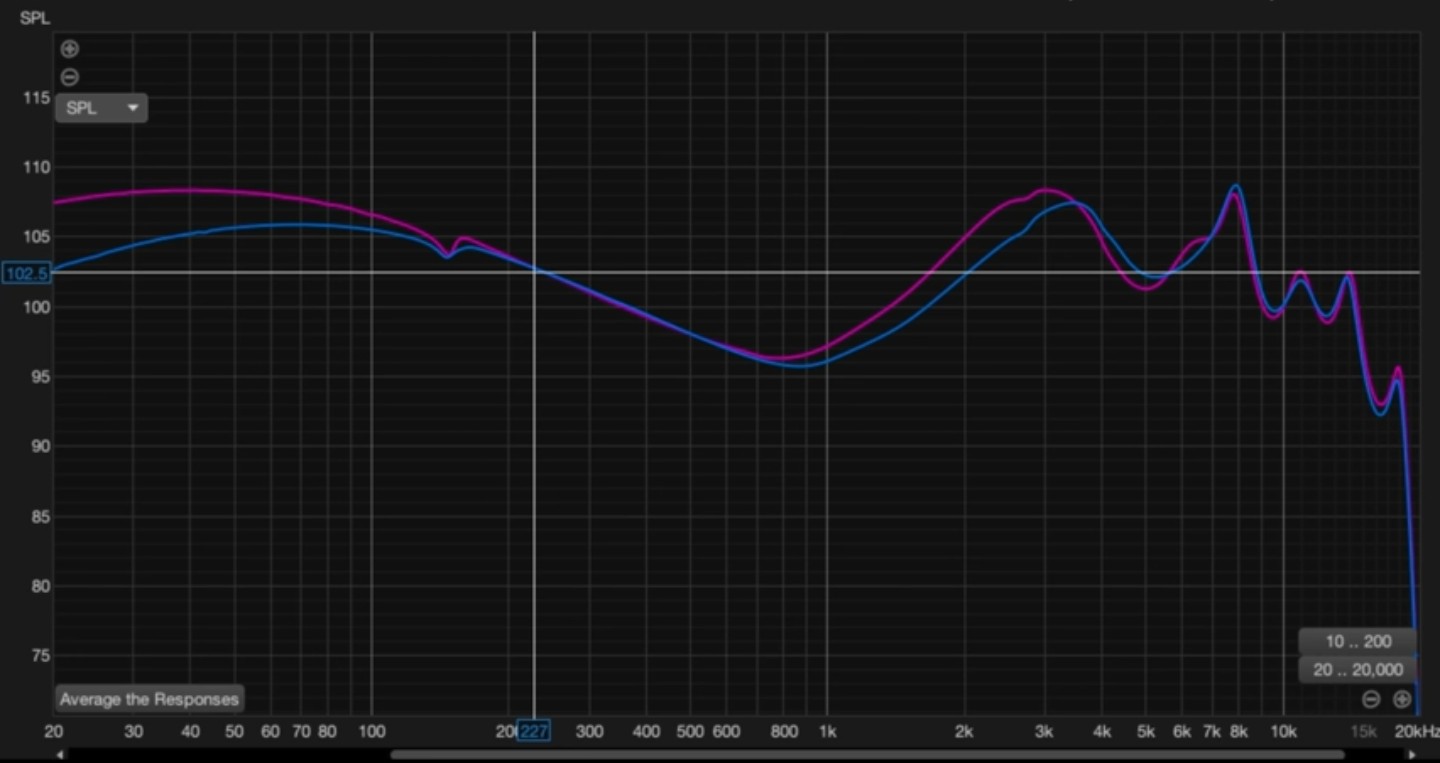The height and width of the screenshot is (763, 1440).
Task: Zoom out the SPL axis with the minus icon above the SPL dropdown
Action: pyautogui.click(x=69, y=77)
